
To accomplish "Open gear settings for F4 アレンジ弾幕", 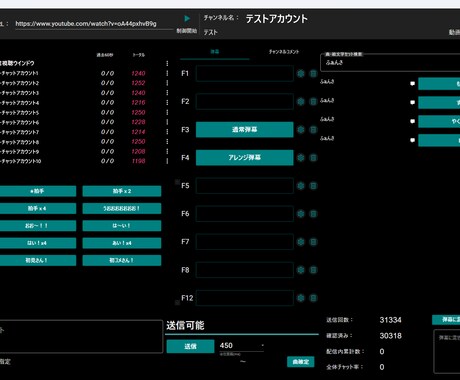I will [x=301, y=158].
